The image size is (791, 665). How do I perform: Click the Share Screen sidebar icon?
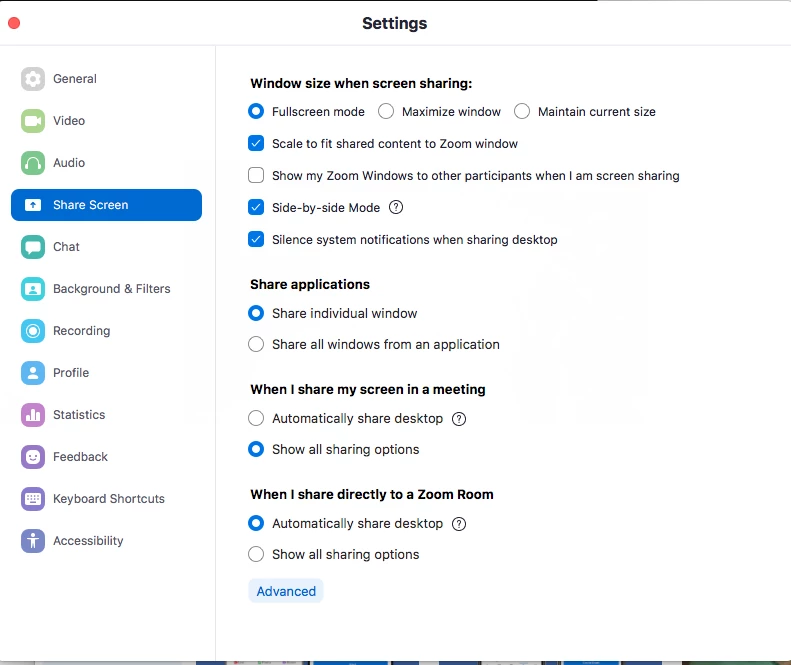pyautogui.click(x=33, y=205)
